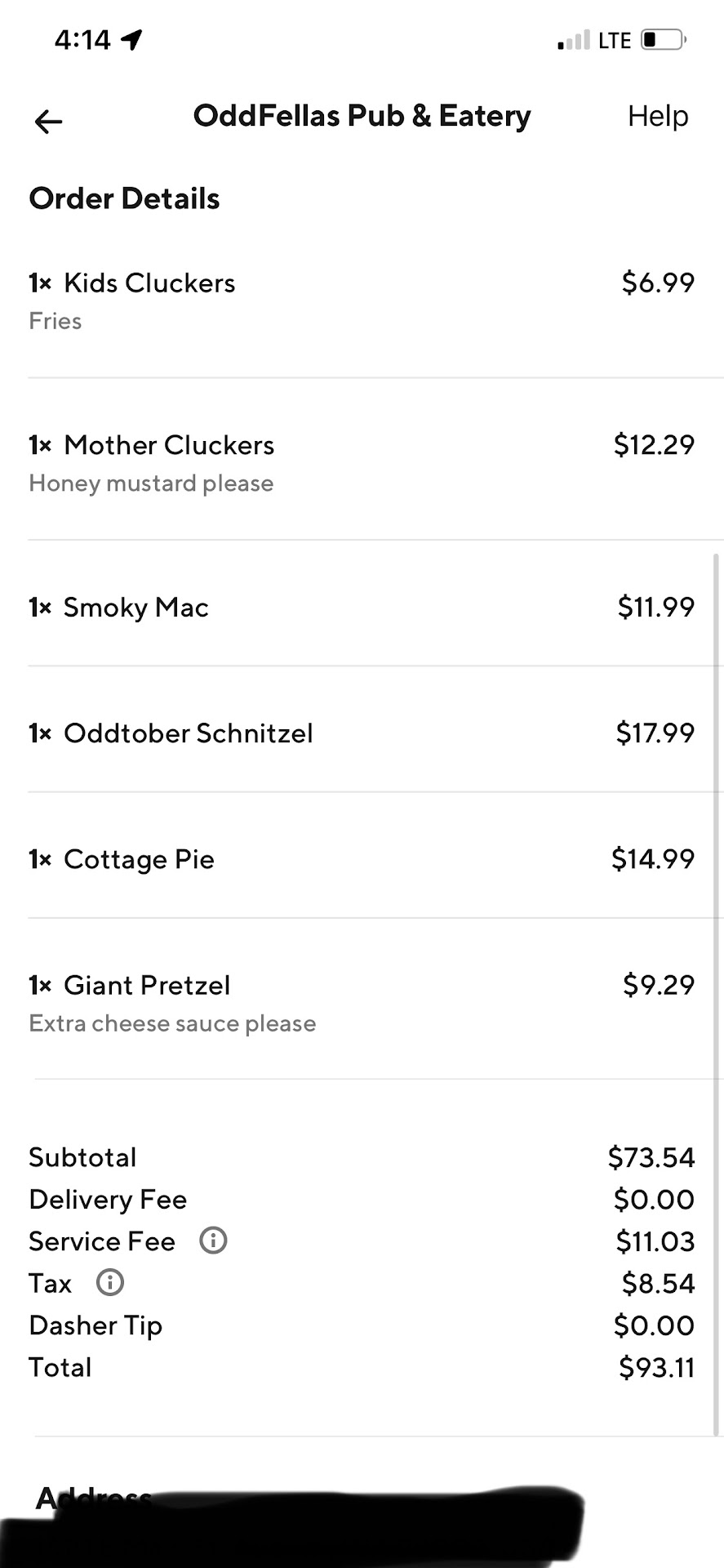The image size is (724, 1568).
Task: Tap the location arrow status icon
Action: tap(131, 39)
